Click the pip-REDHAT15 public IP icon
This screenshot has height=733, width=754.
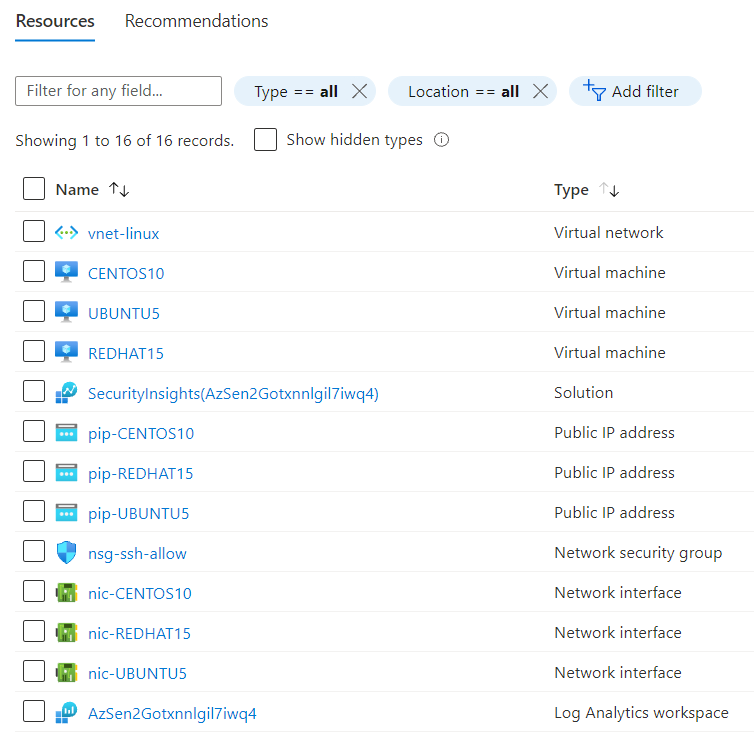pyautogui.click(x=66, y=472)
